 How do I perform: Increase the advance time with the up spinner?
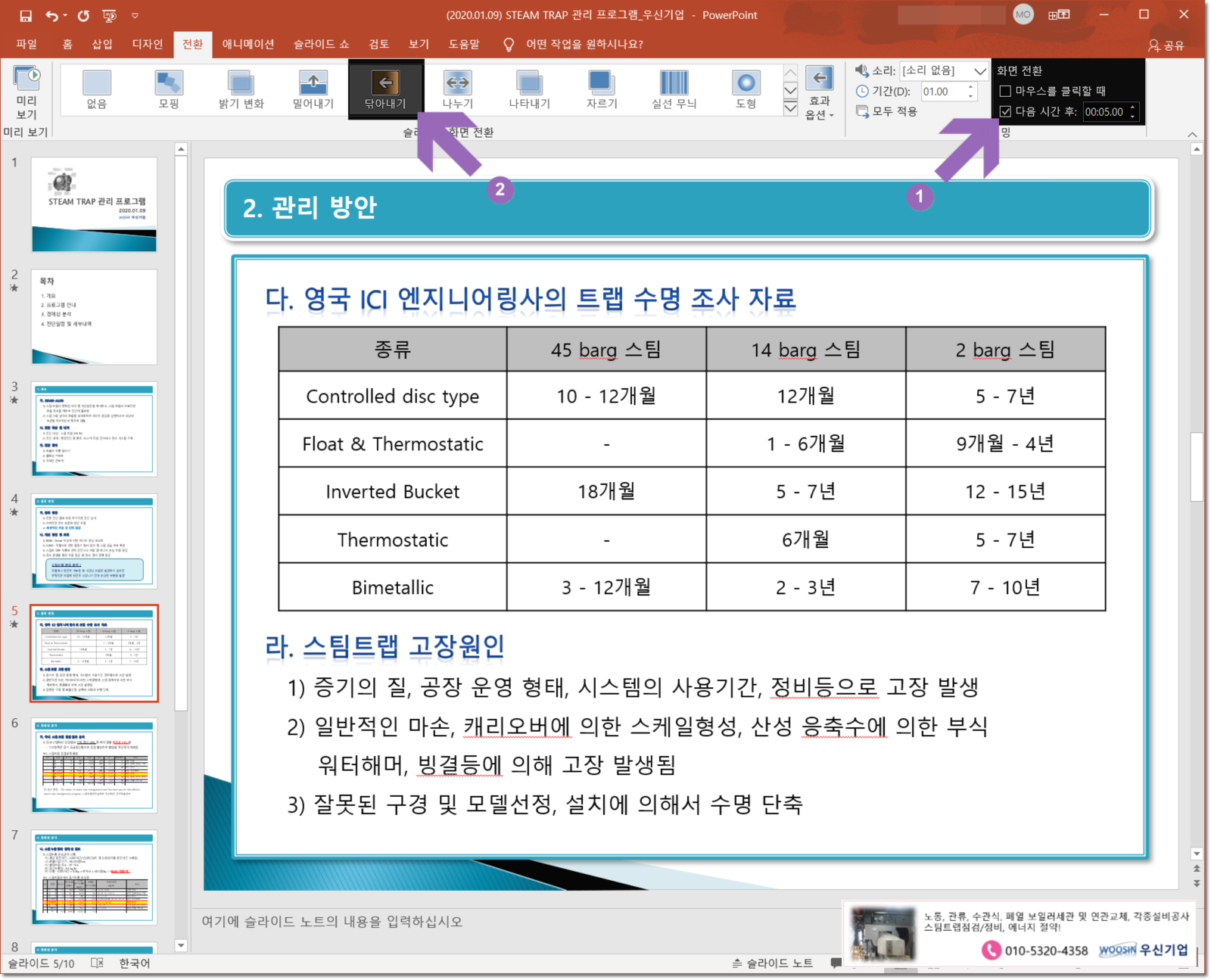click(1132, 107)
